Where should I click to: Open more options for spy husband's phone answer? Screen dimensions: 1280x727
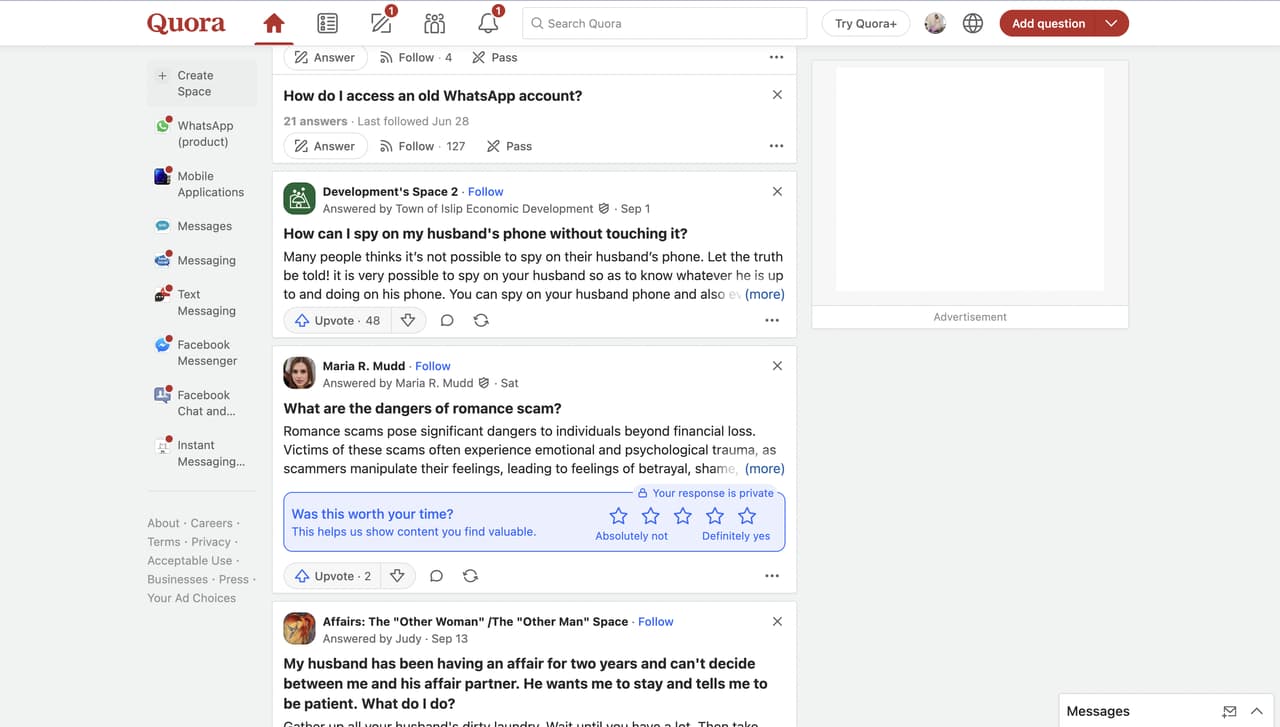pyautogui.click(x=772, y=320)
